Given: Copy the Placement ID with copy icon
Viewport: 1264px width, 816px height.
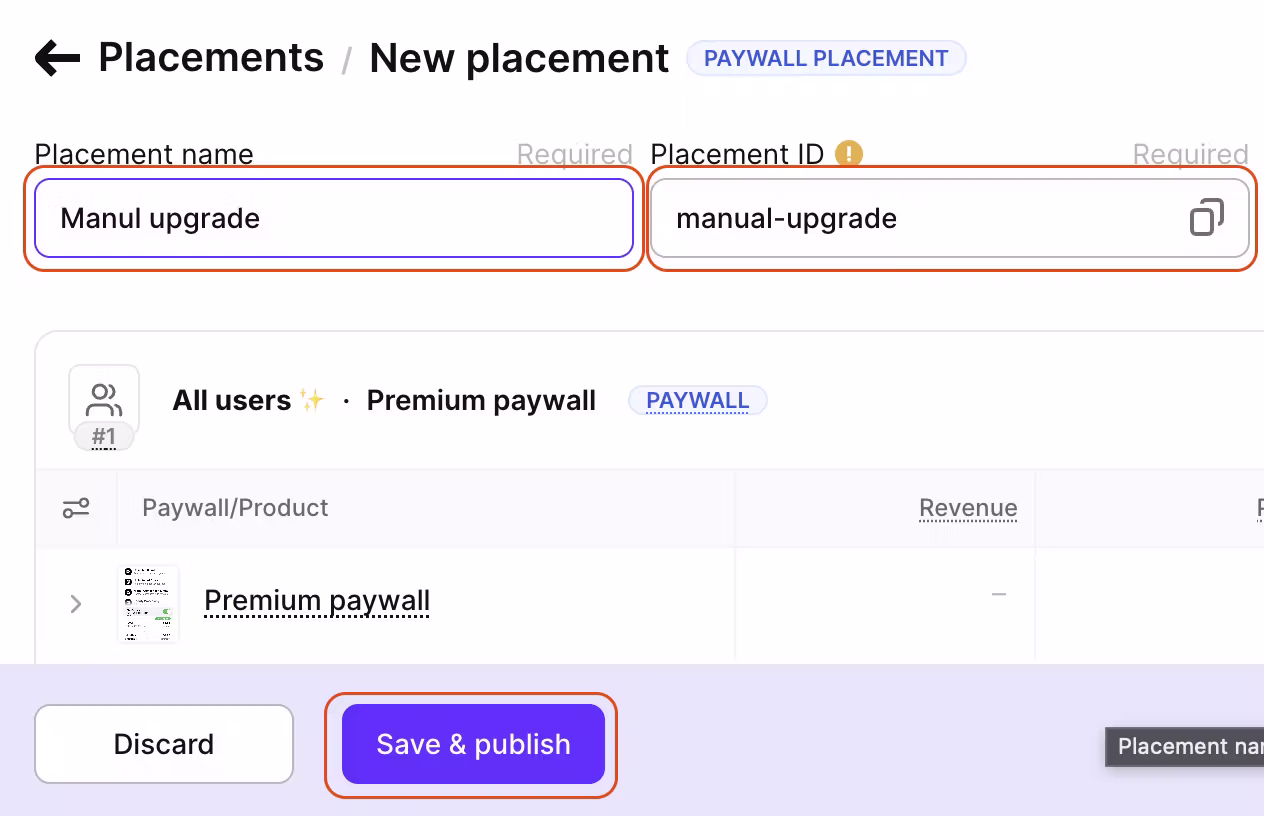Looking at the screenshot, I should pos(1206,218).
